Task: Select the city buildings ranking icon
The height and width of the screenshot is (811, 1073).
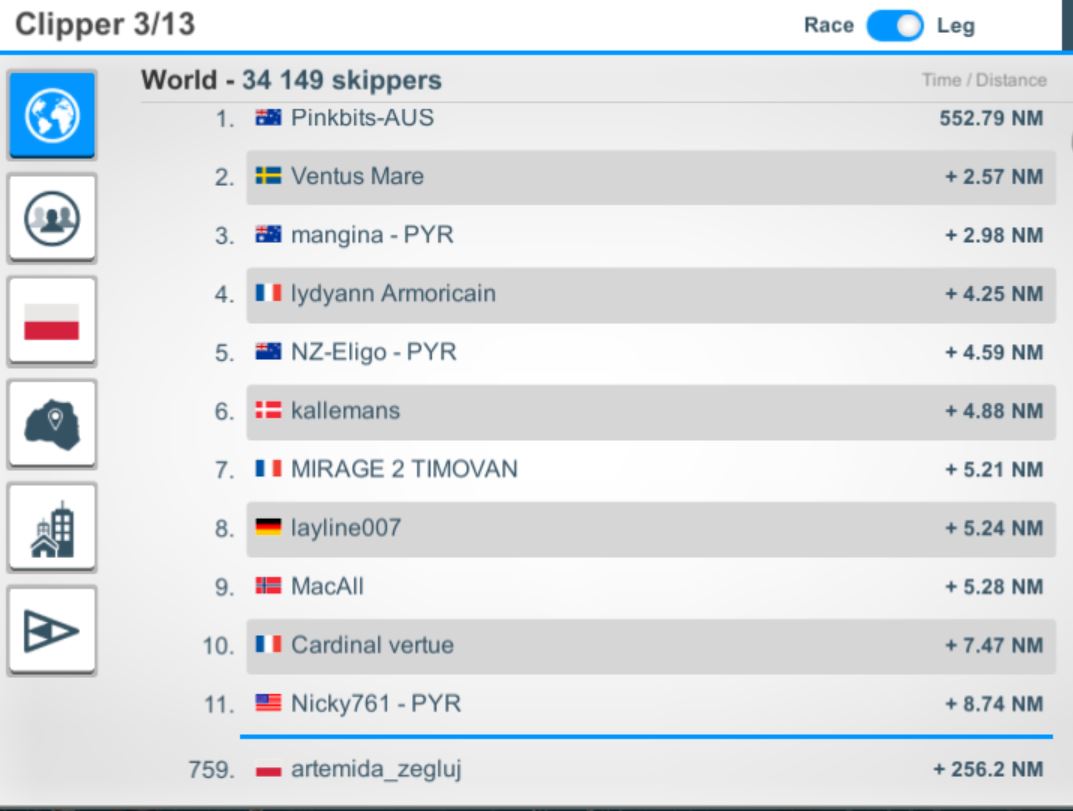Action: (x=52, y=527)
